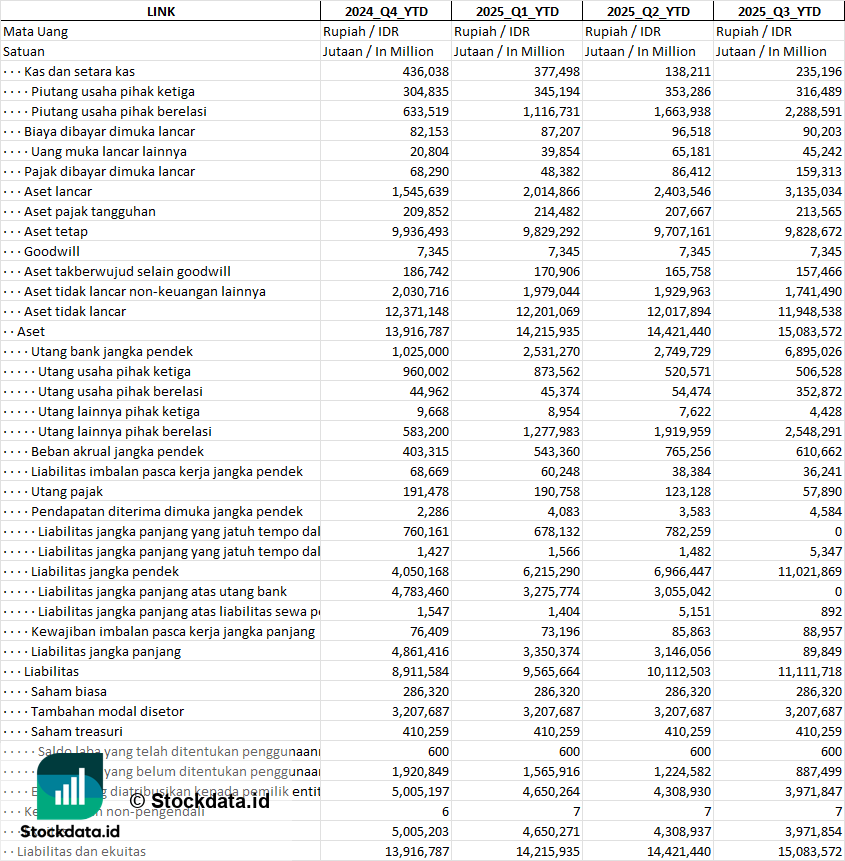Select retained earnings value 887,499
The width and height of the screenshot is (845, 861).
point(819,771)
